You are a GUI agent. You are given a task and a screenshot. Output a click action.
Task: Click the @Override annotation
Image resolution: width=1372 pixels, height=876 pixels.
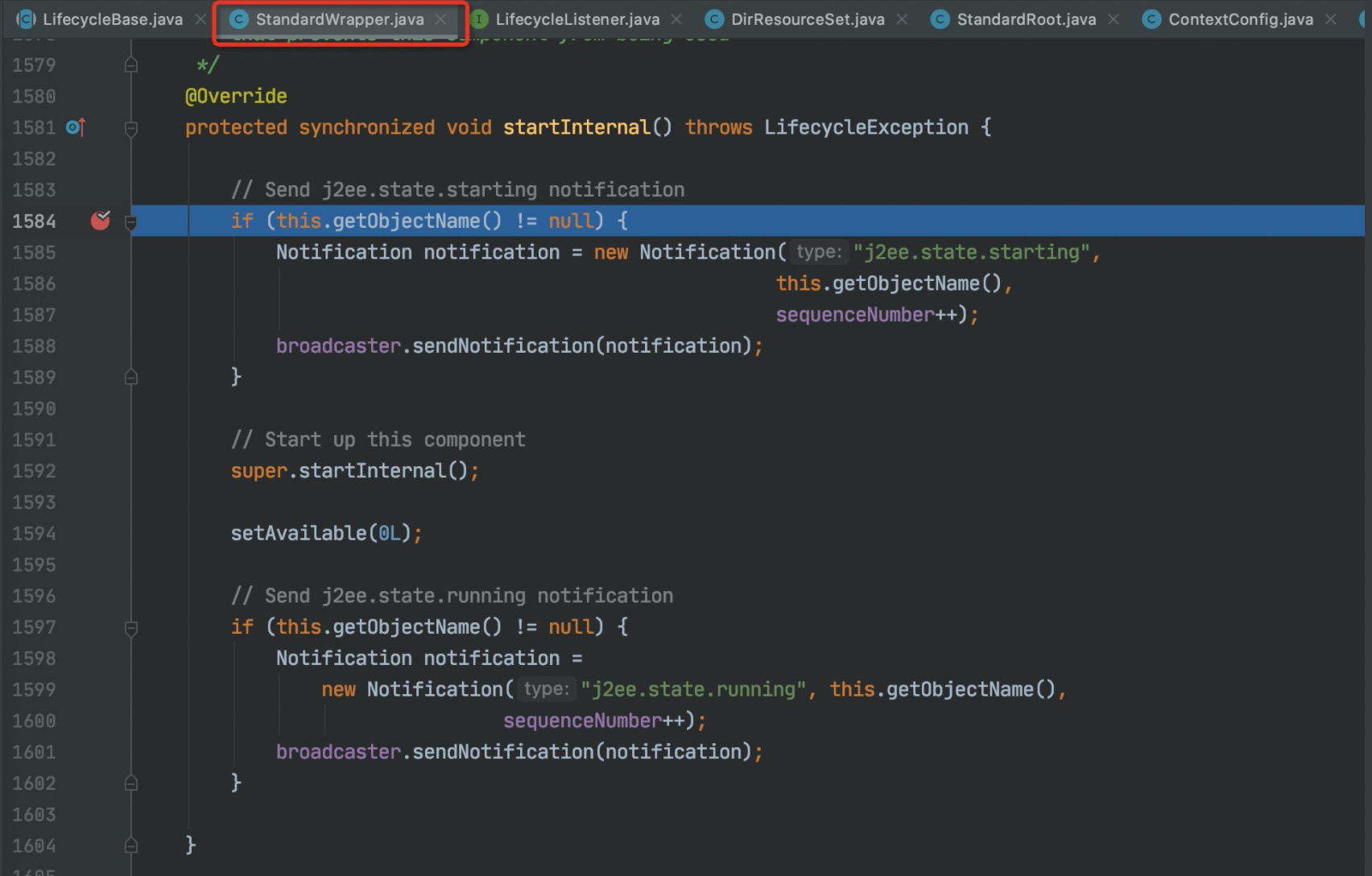(236, 96)
